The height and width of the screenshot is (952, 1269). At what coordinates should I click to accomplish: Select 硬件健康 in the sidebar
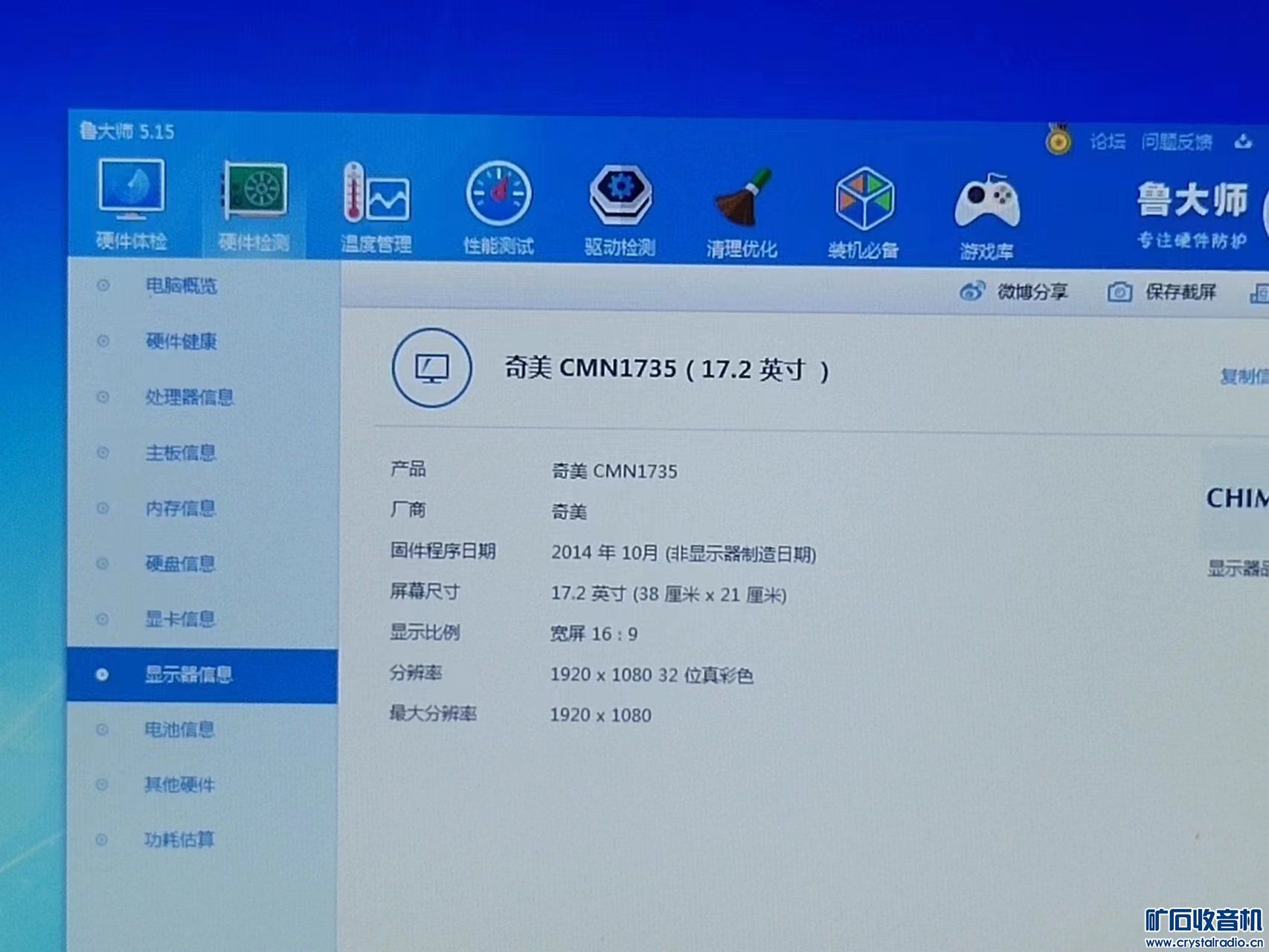pos(181,341)
